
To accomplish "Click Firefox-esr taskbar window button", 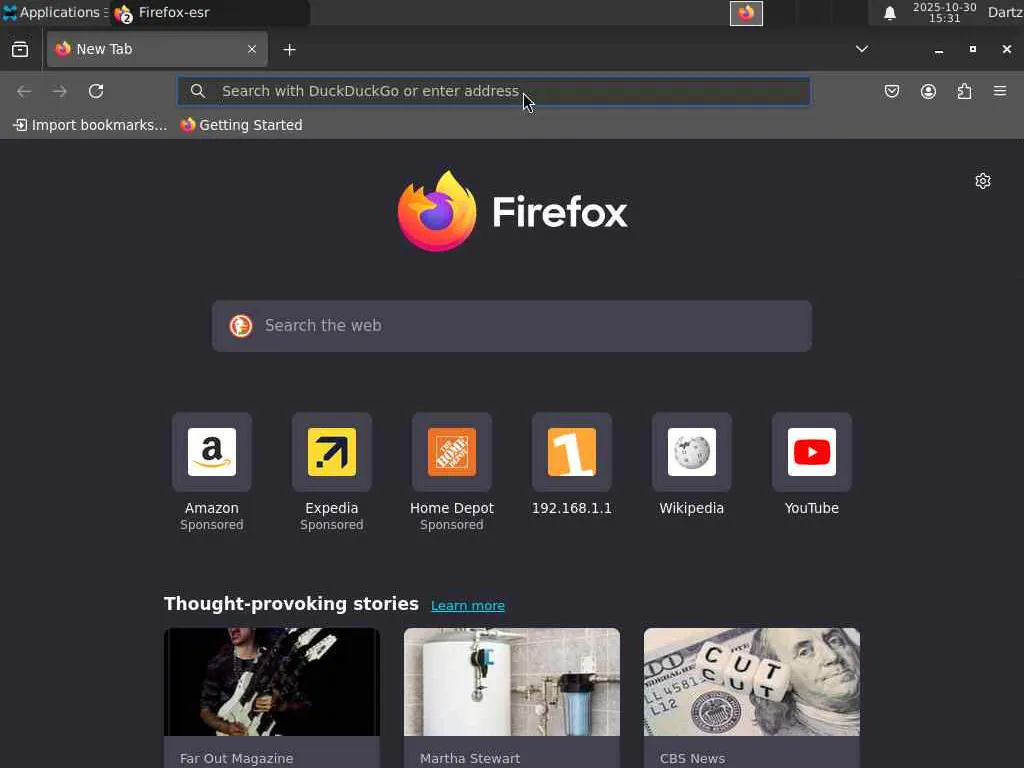I will pos(209,12).
